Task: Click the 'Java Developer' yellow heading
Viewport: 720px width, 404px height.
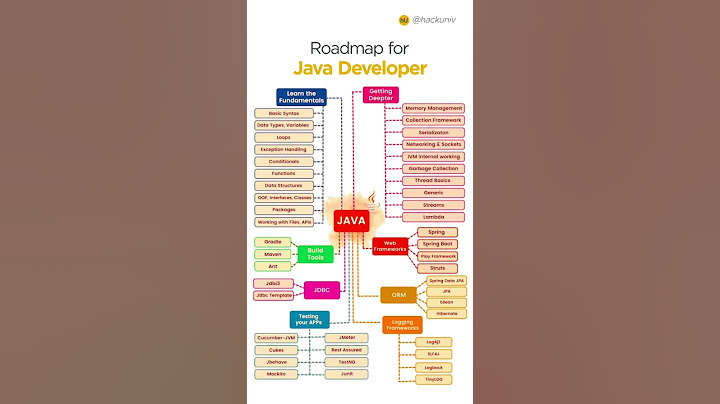Action: (x=360, y=68)
